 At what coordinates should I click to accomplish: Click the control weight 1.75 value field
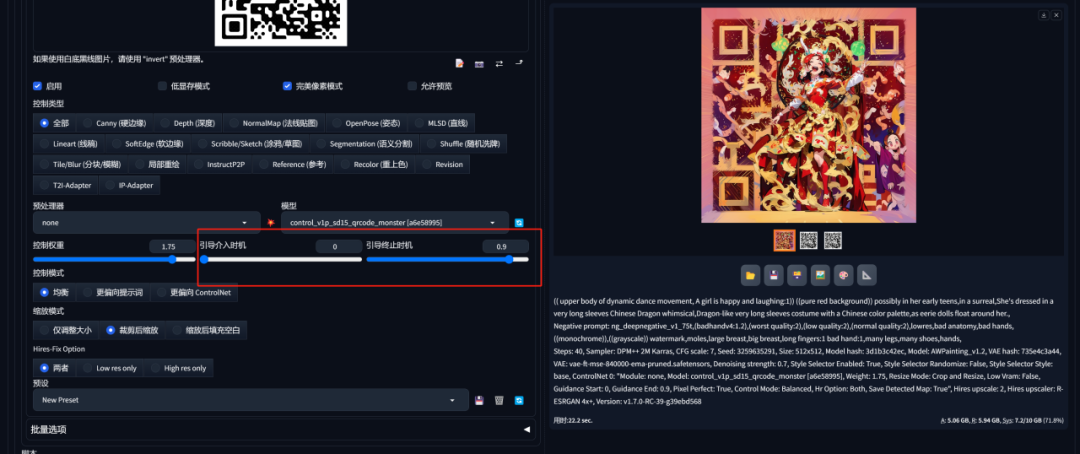pyautogui.click(x=172, y=247)
